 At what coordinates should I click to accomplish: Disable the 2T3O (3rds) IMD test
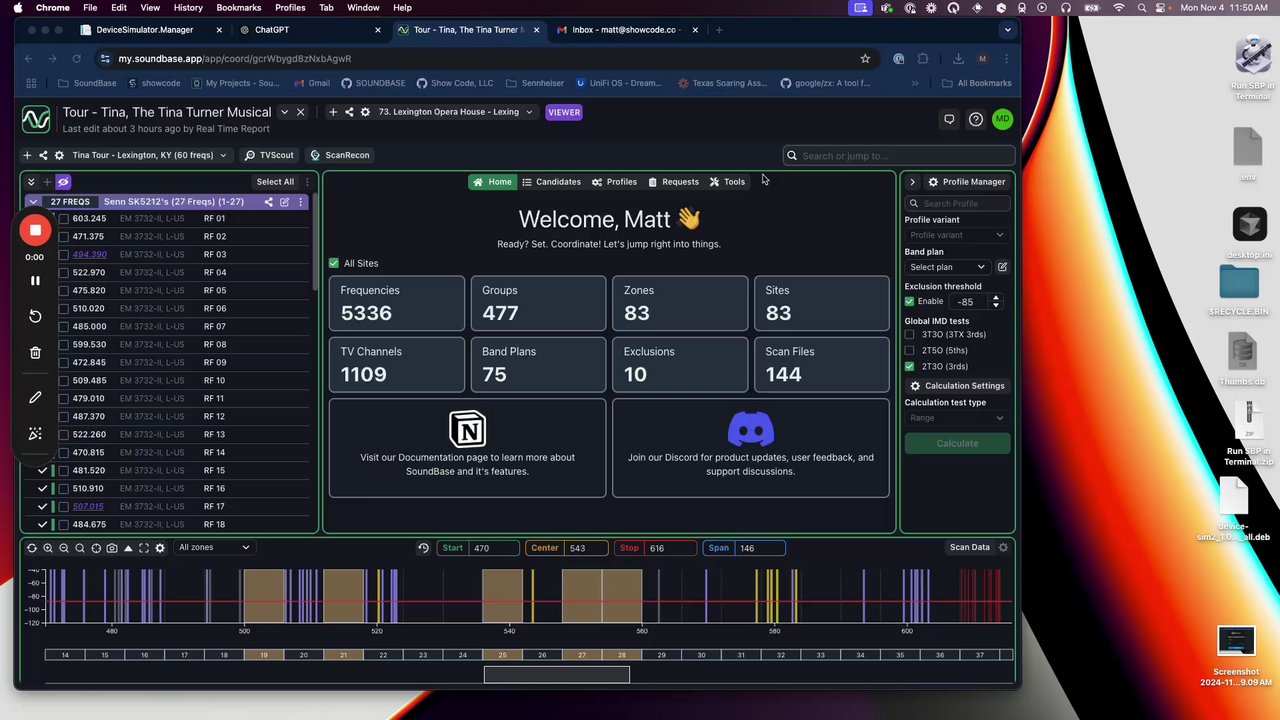coord(909,366)
